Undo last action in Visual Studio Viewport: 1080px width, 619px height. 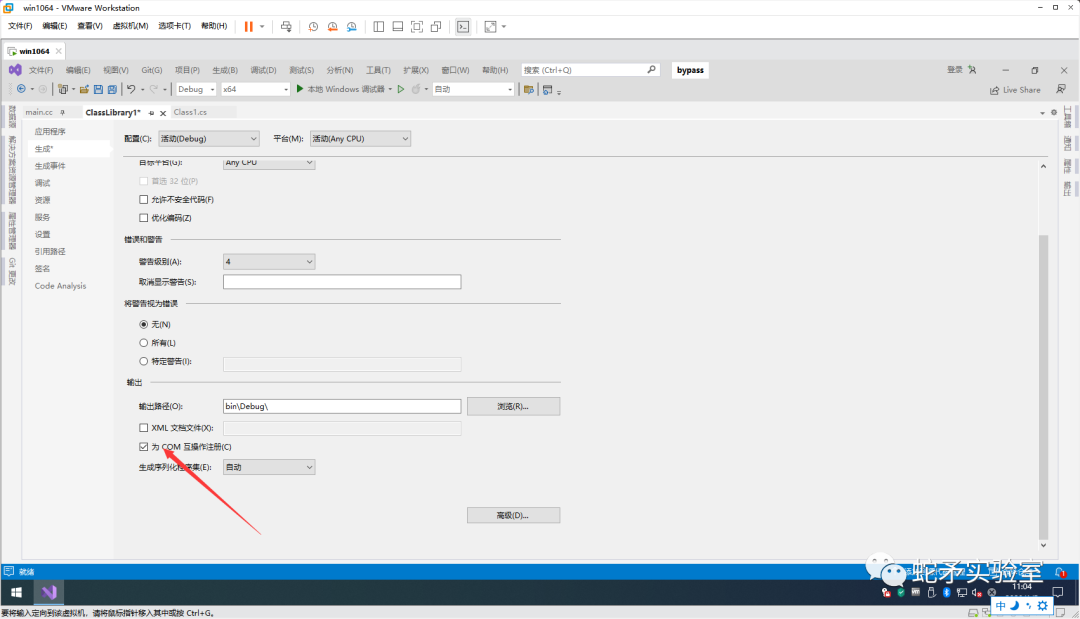pyautogui.click(x=131, y=89)
